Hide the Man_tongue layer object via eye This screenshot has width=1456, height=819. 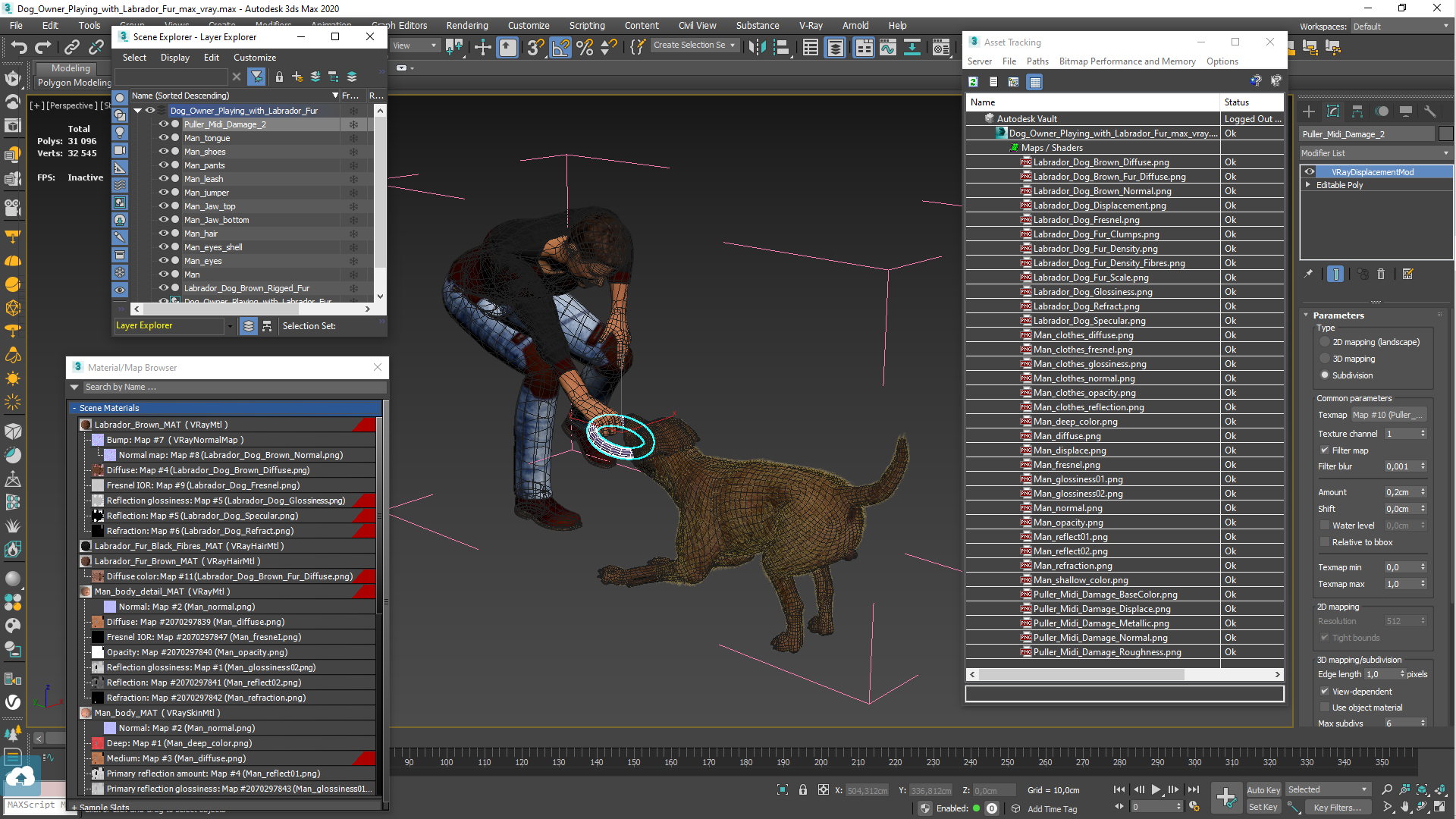click(x=163, y=138)
